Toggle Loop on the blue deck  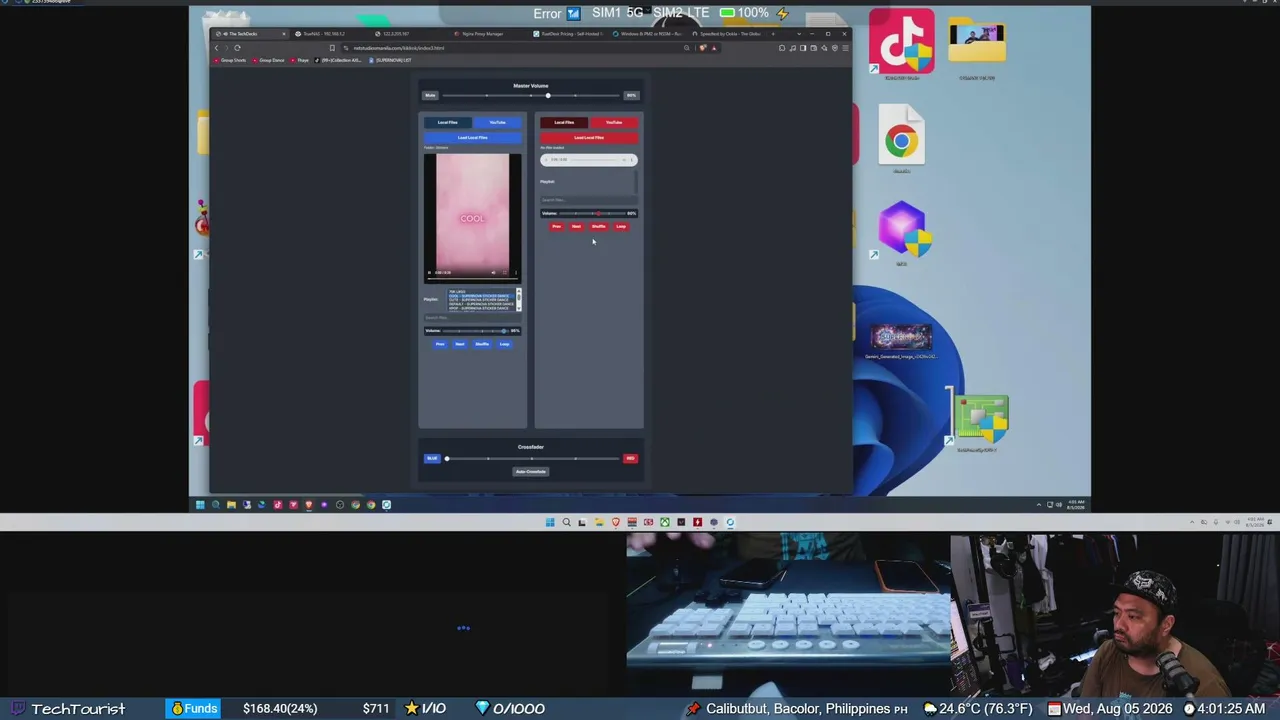click(x=504, y=344)
